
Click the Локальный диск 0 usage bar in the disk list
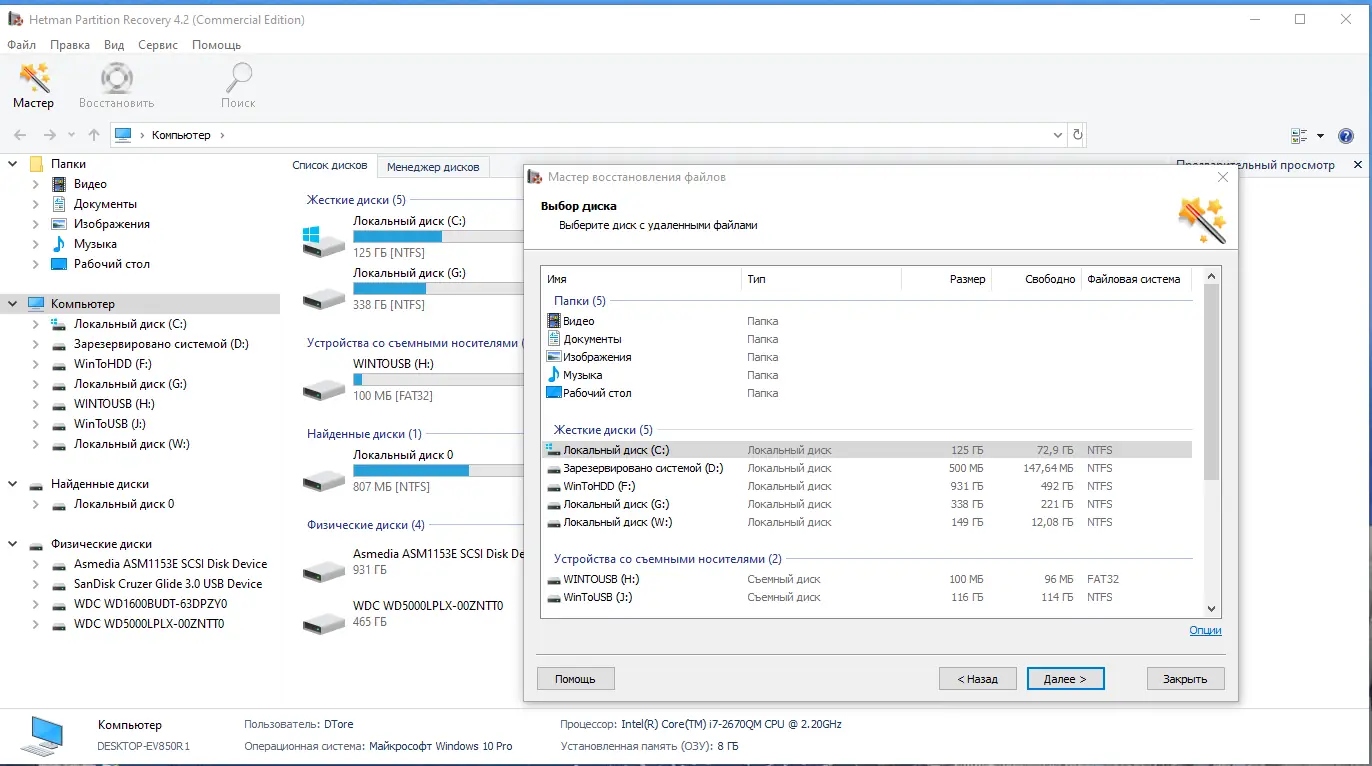coord(438,471)
